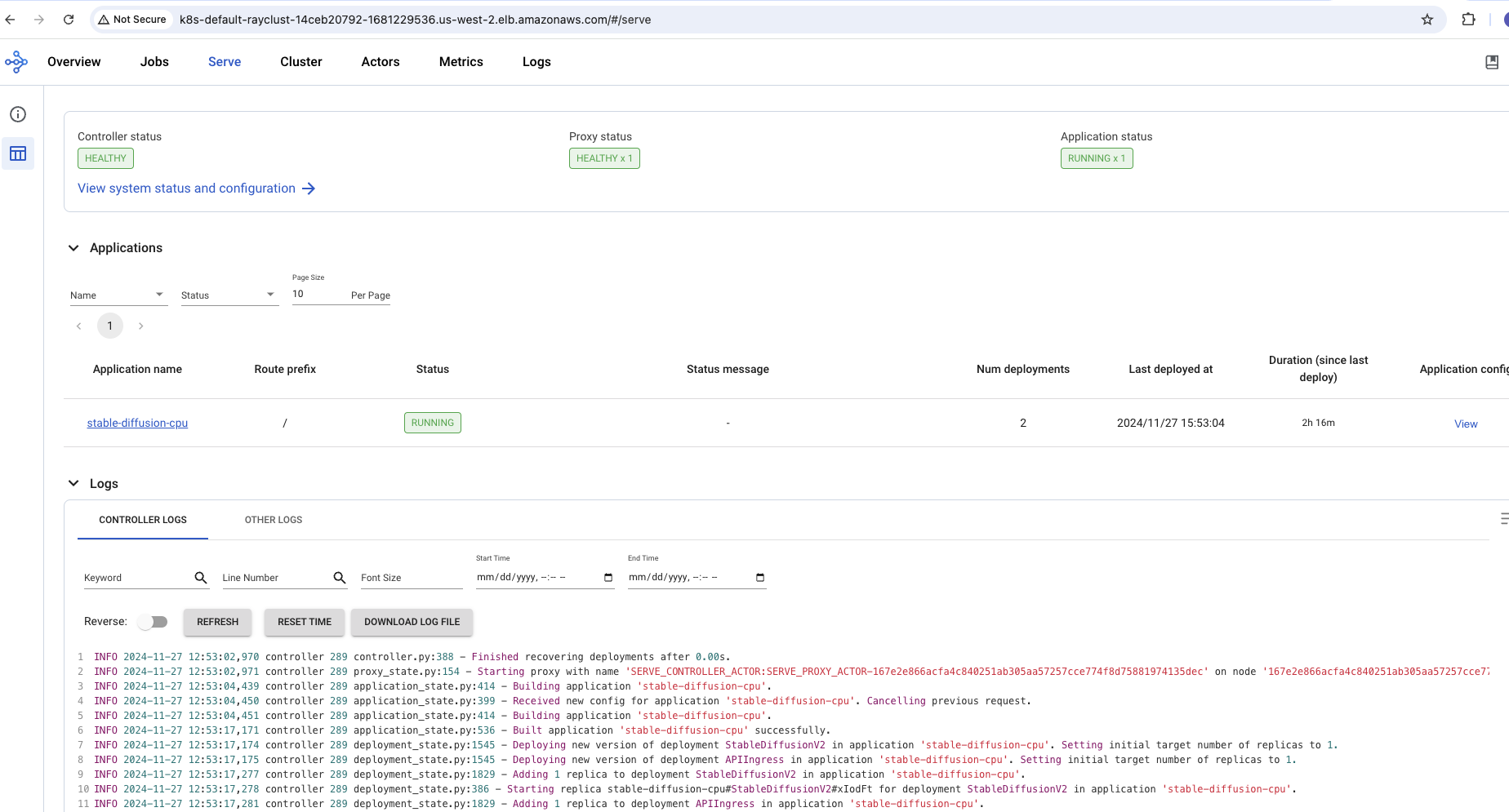Open the Name filter dropdown
The height and width of the screenshot is (812, 1509).
pos(118,295)
